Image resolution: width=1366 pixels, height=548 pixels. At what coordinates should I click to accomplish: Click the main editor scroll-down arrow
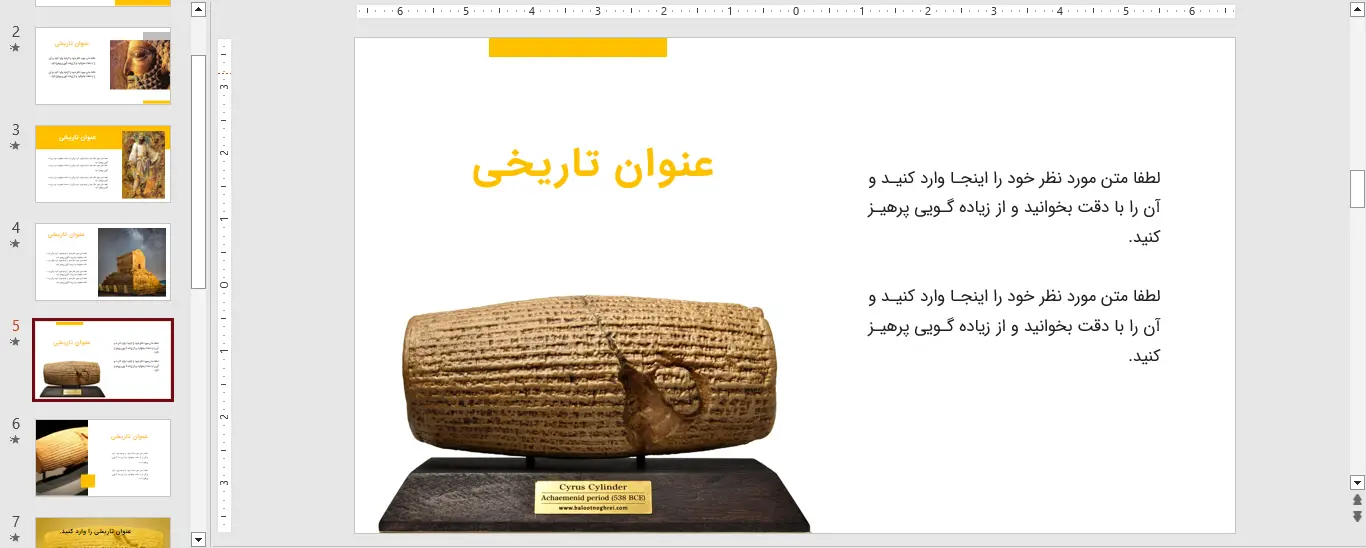coord(1357,481)
